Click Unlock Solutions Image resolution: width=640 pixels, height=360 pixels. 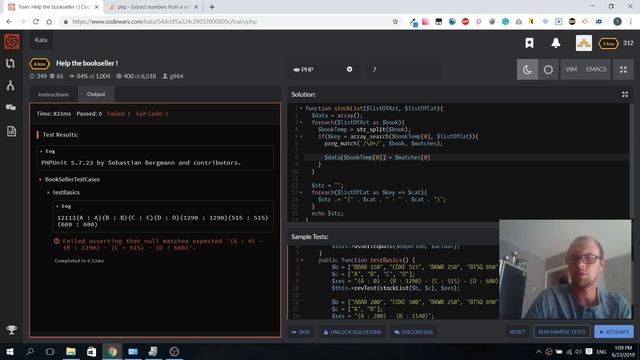click(x=352, y=332)
